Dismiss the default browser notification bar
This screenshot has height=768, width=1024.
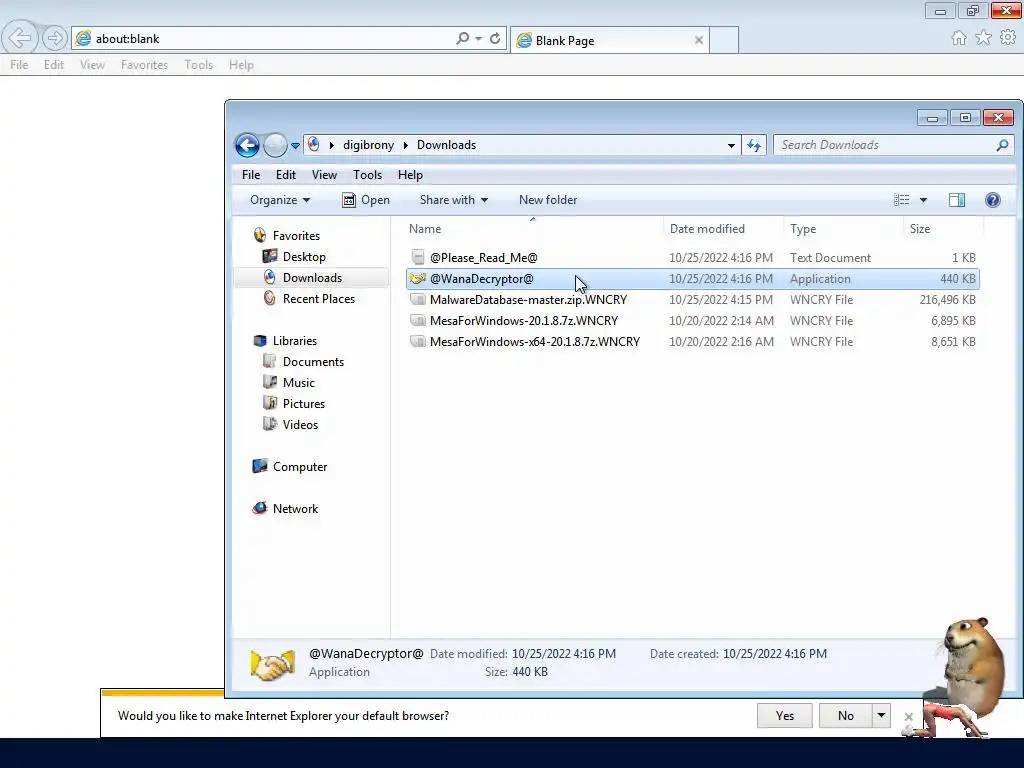(908, 716)
